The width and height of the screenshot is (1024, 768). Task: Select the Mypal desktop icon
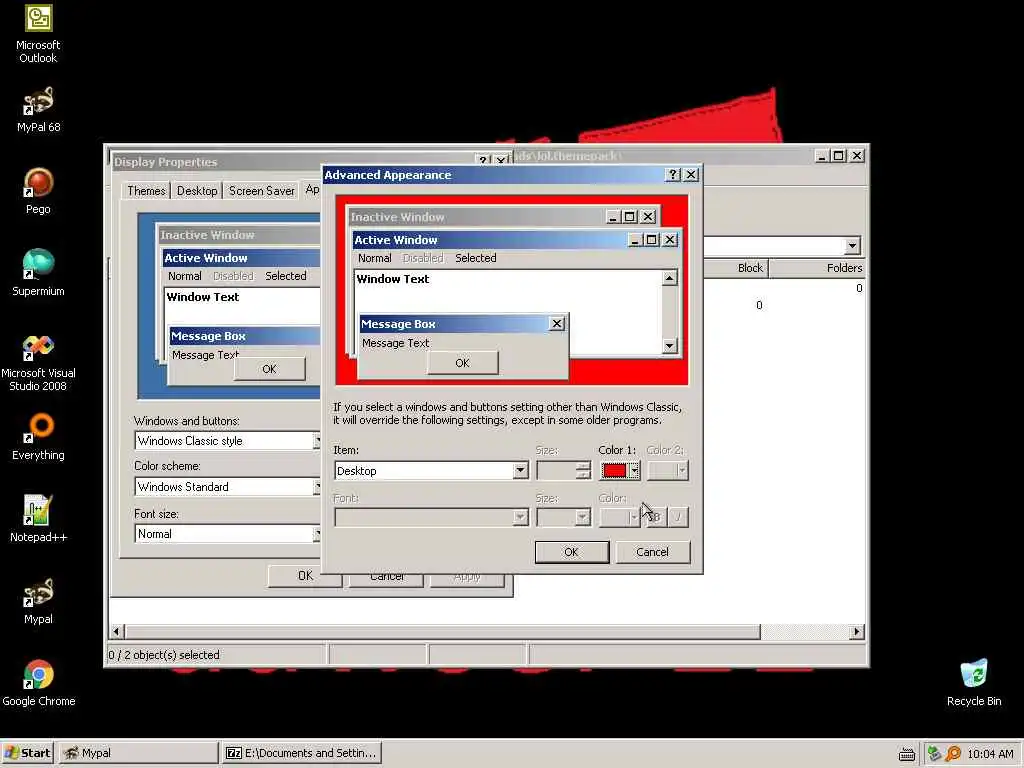pos(38,601)
